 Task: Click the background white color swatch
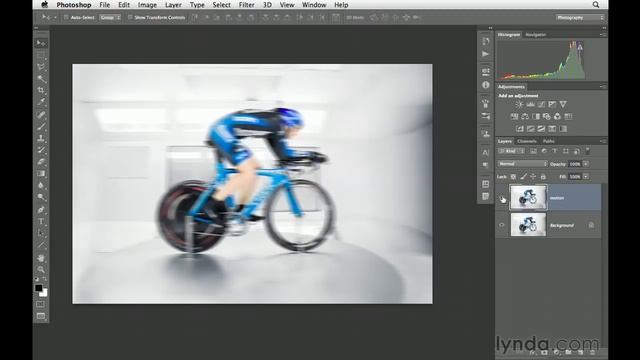pos(44,293)
